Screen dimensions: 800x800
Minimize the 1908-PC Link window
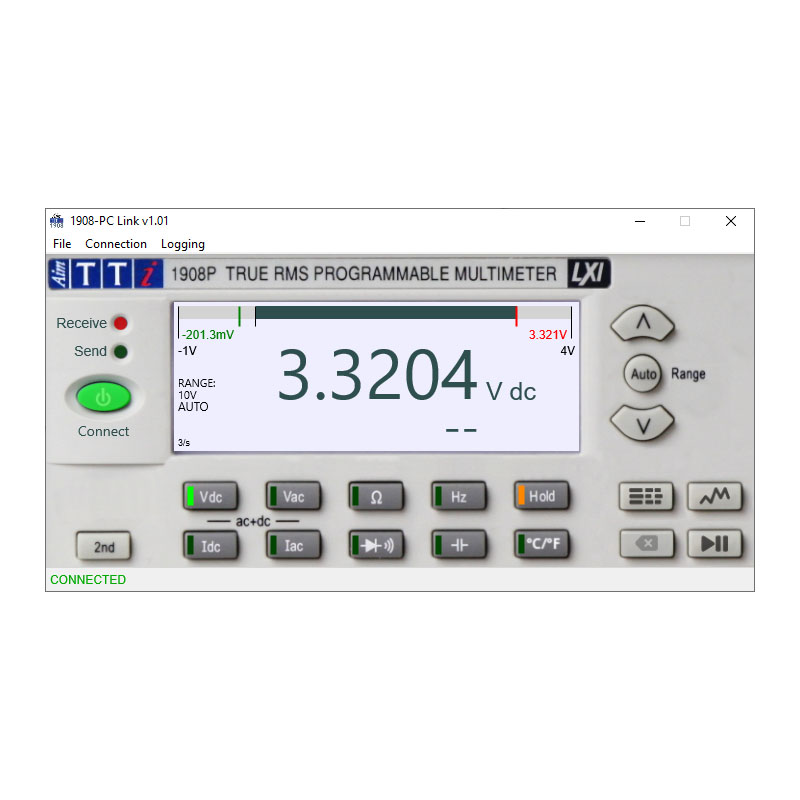[x=640, y=221]
